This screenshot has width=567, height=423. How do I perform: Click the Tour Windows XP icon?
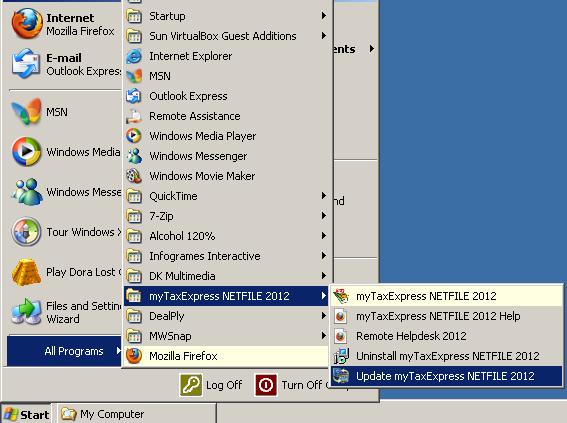point(26,232)
